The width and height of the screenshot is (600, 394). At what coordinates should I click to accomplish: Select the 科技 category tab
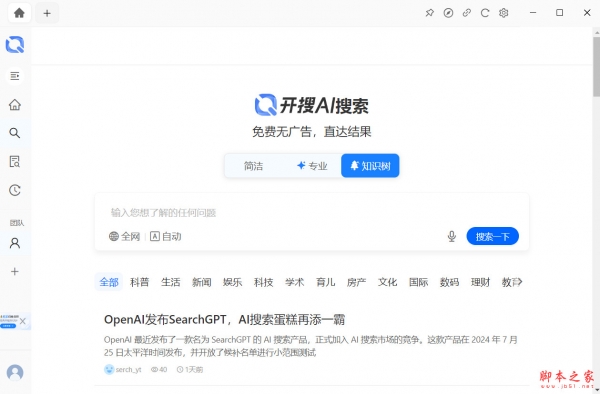pos(263,282)
